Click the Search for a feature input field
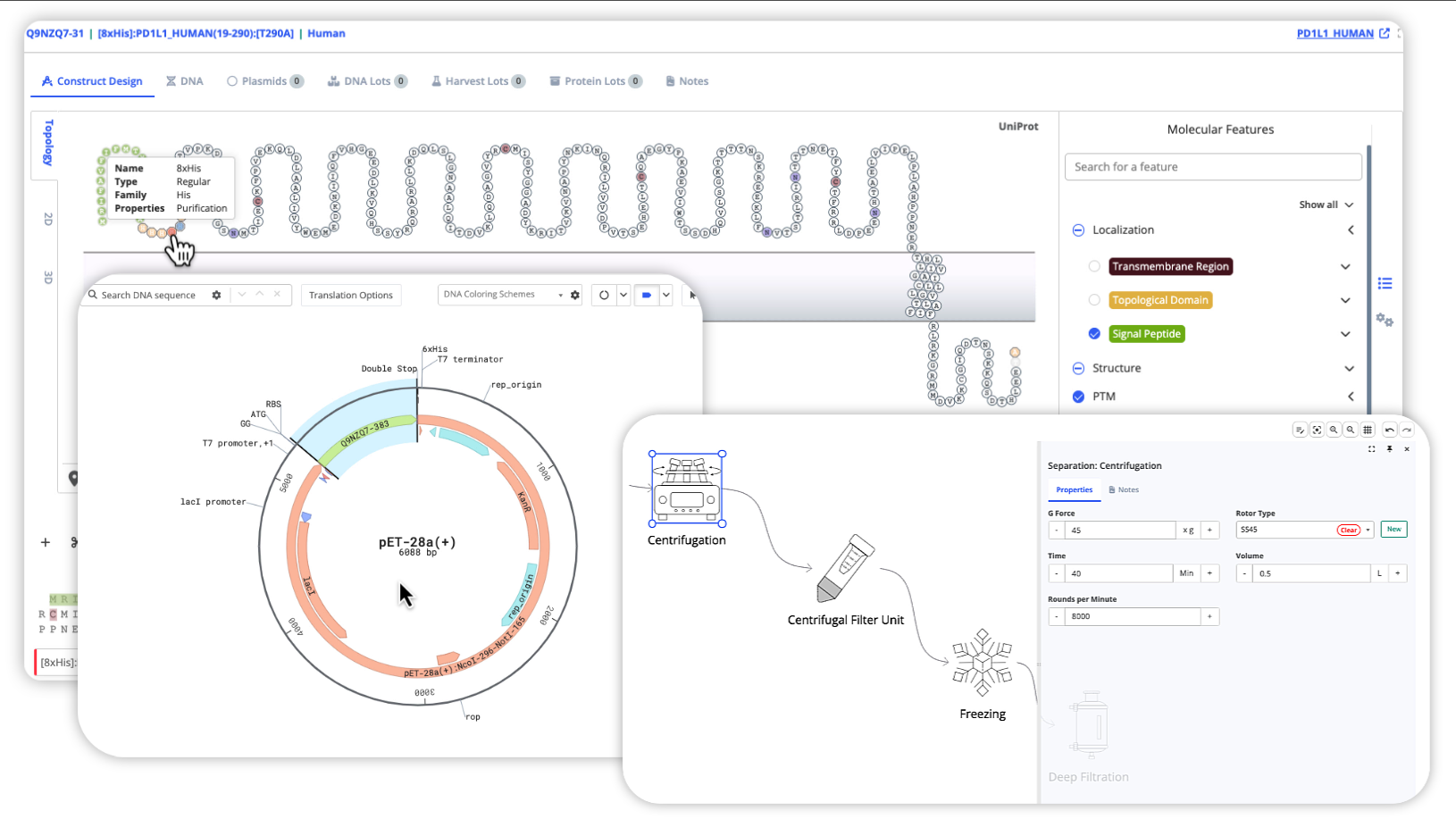This screenshot has height=819, width=1456. (x=1213, y=166)
